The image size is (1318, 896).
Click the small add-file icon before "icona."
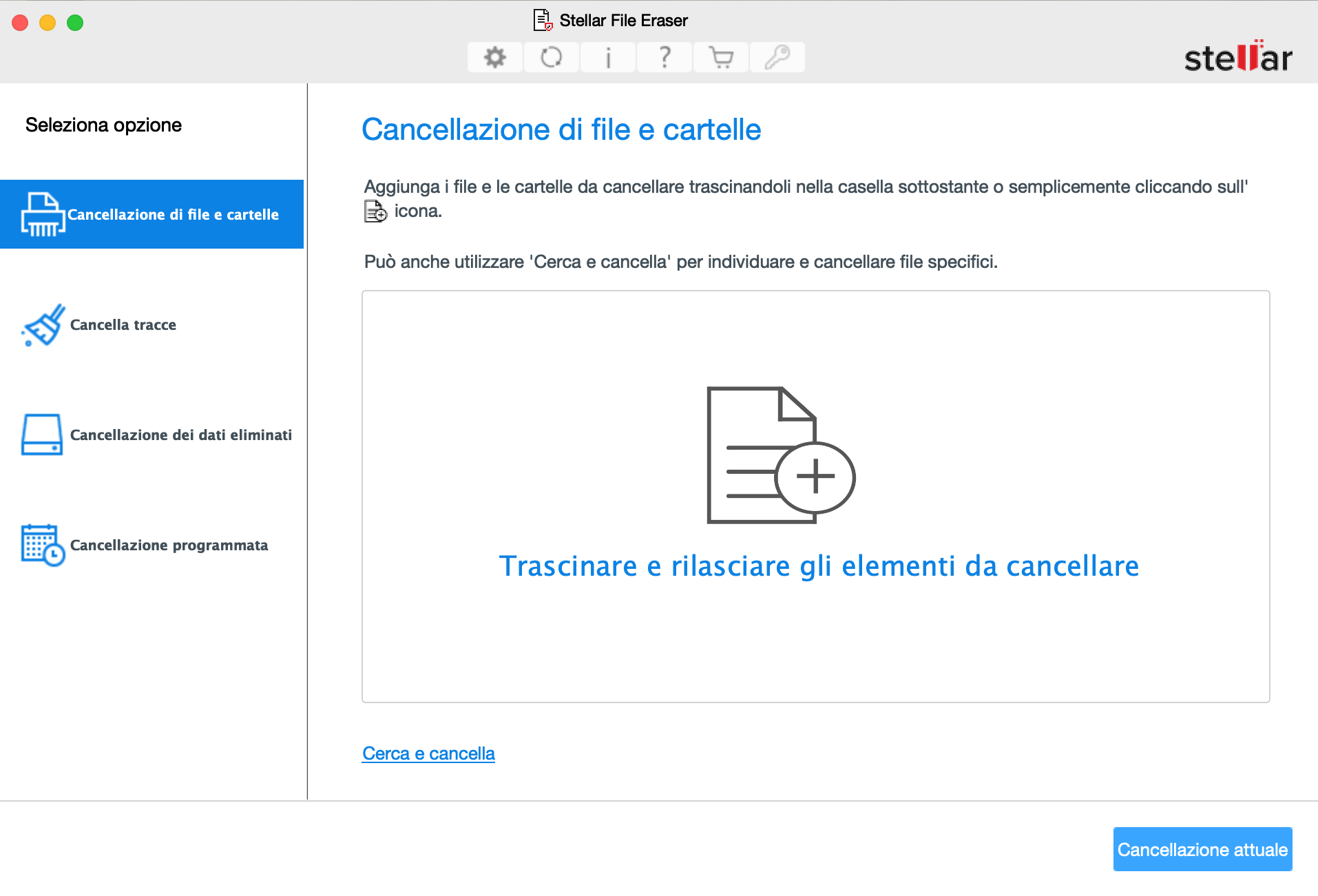point(375,211)
